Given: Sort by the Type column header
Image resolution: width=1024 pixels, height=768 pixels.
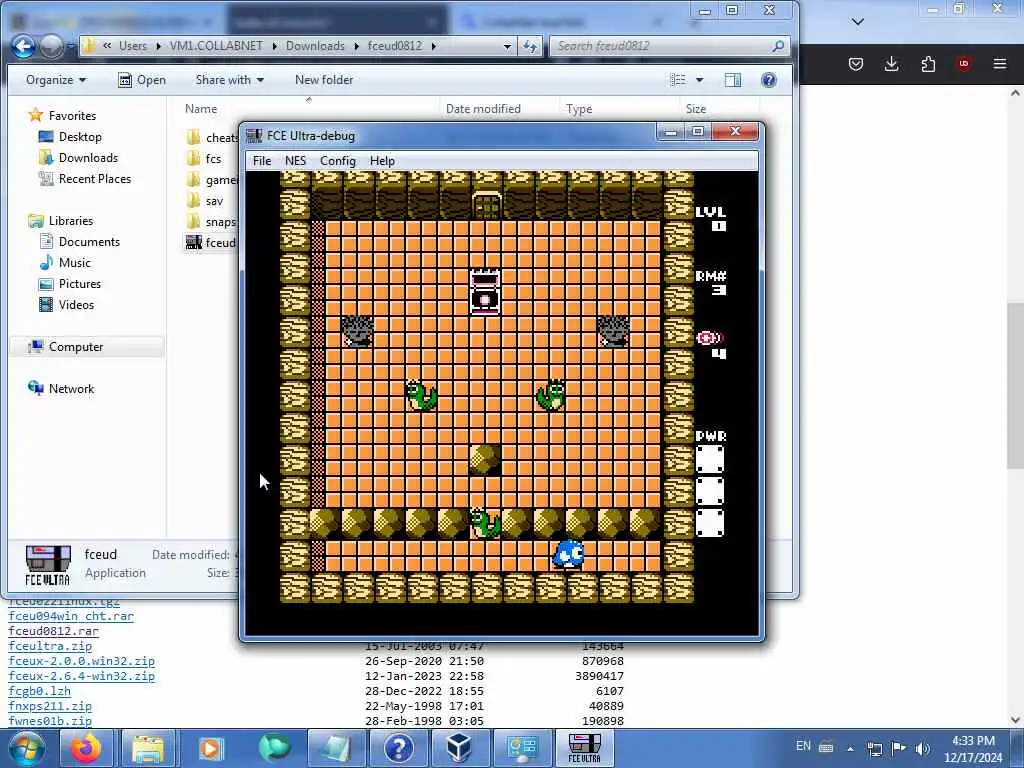Looking at the screenshot, I should pos(579,109).
